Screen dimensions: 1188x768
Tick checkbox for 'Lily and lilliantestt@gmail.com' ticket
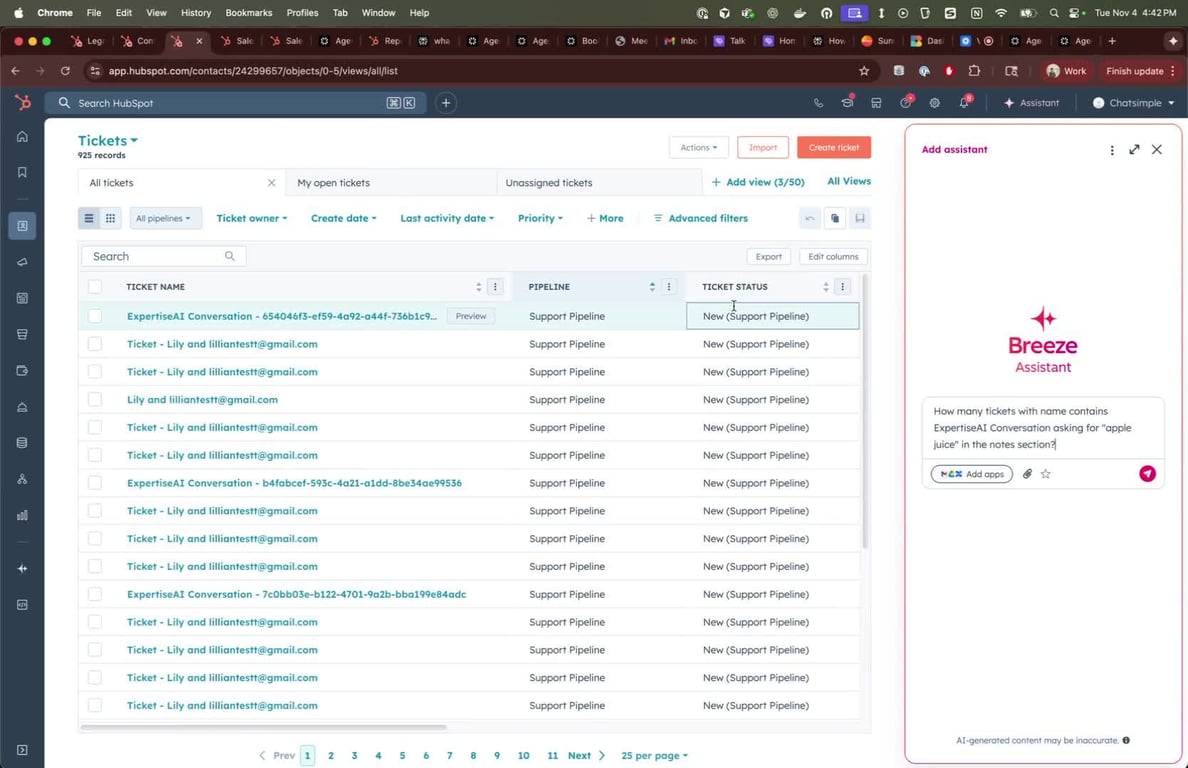(95, 400)
